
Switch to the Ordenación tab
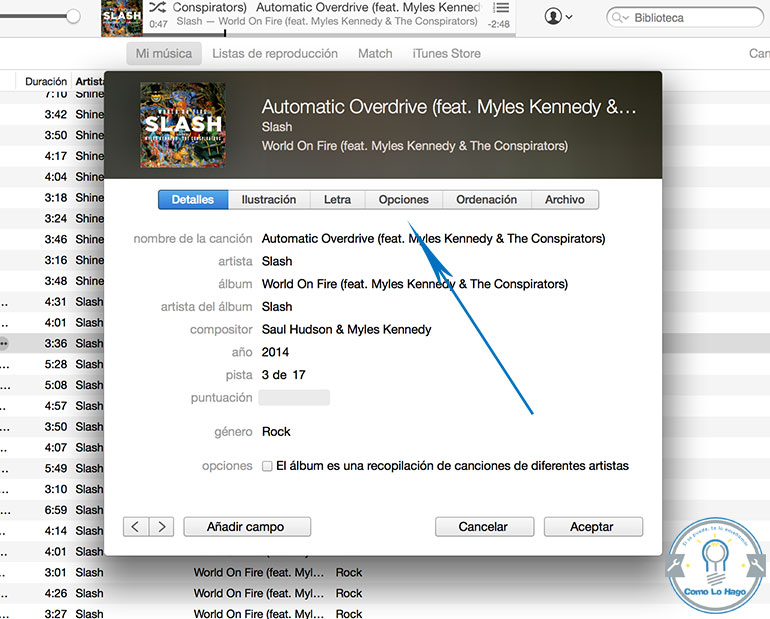[487, 200]
